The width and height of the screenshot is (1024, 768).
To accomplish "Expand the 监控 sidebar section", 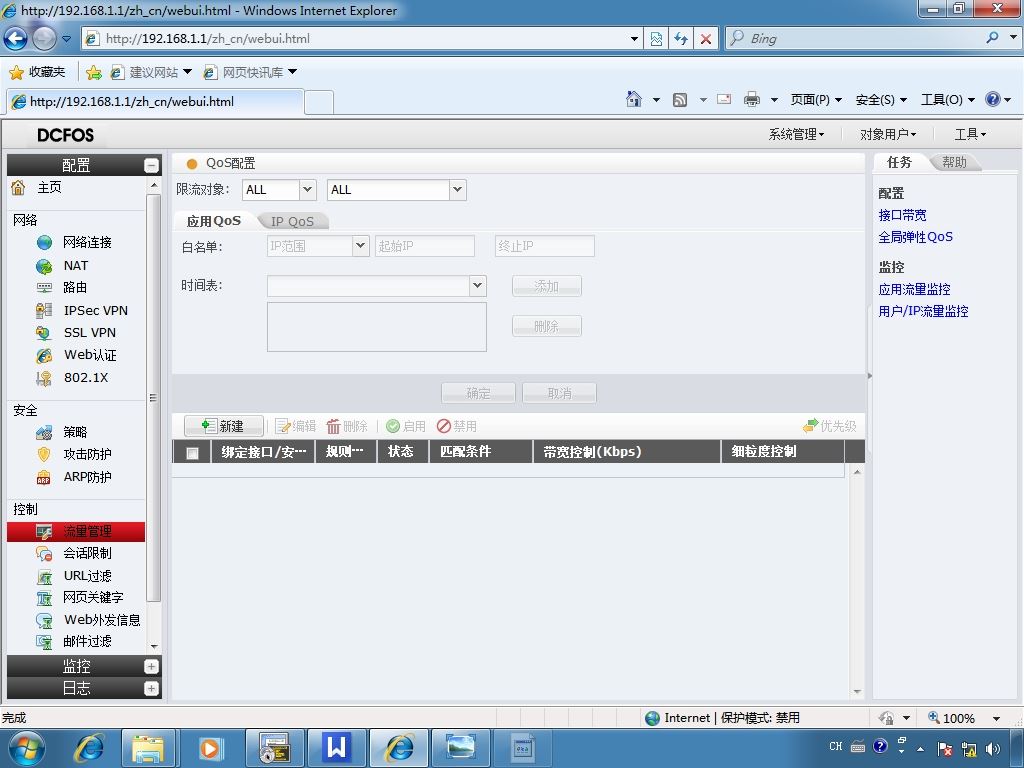I will coord(152,666).
